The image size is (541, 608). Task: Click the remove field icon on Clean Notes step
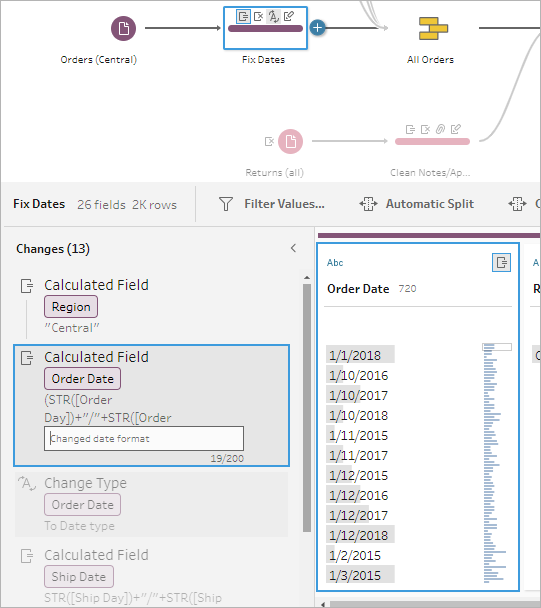point(425,129)
